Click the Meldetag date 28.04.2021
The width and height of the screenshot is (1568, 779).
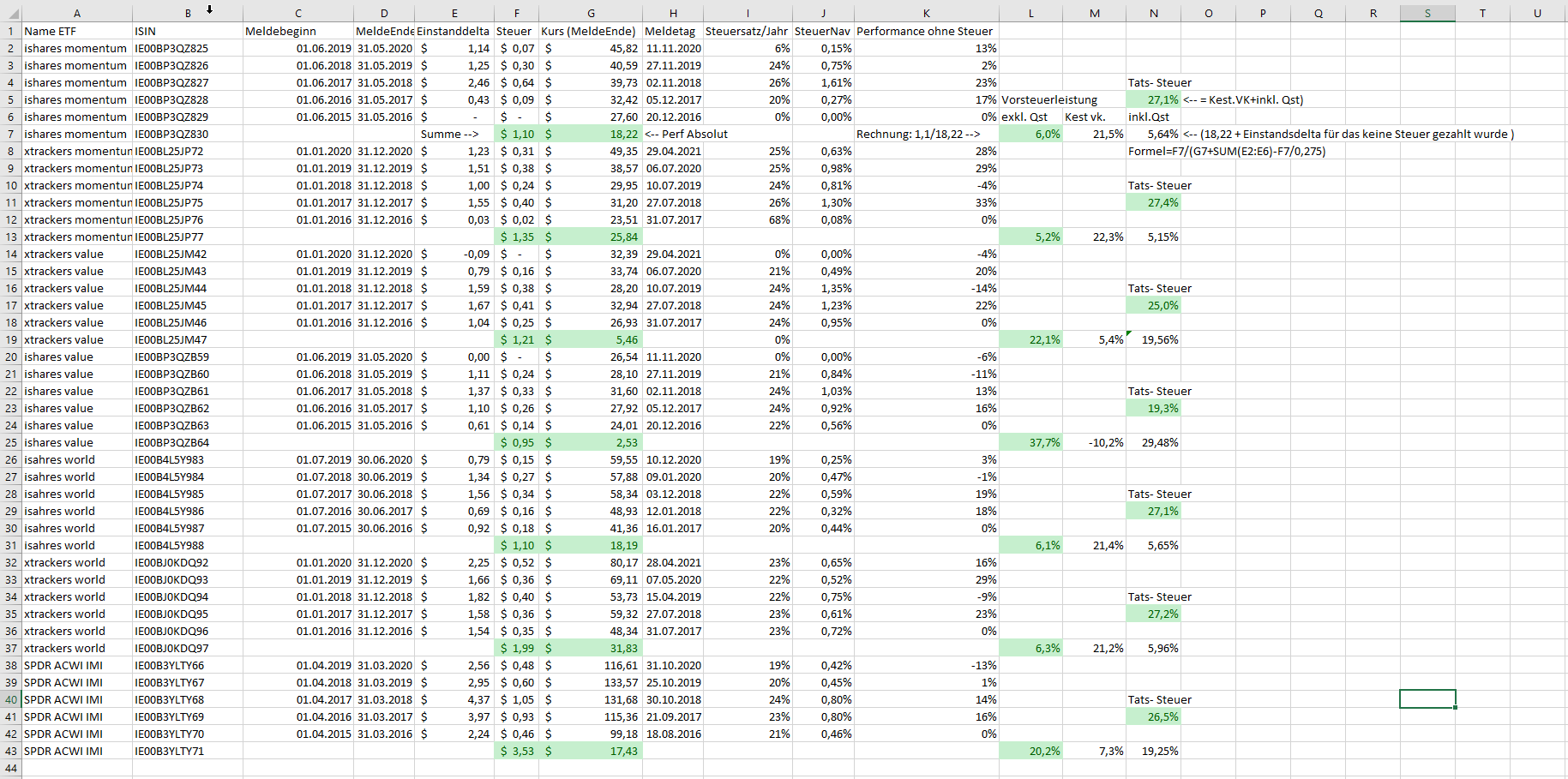(x=673, y=562)
